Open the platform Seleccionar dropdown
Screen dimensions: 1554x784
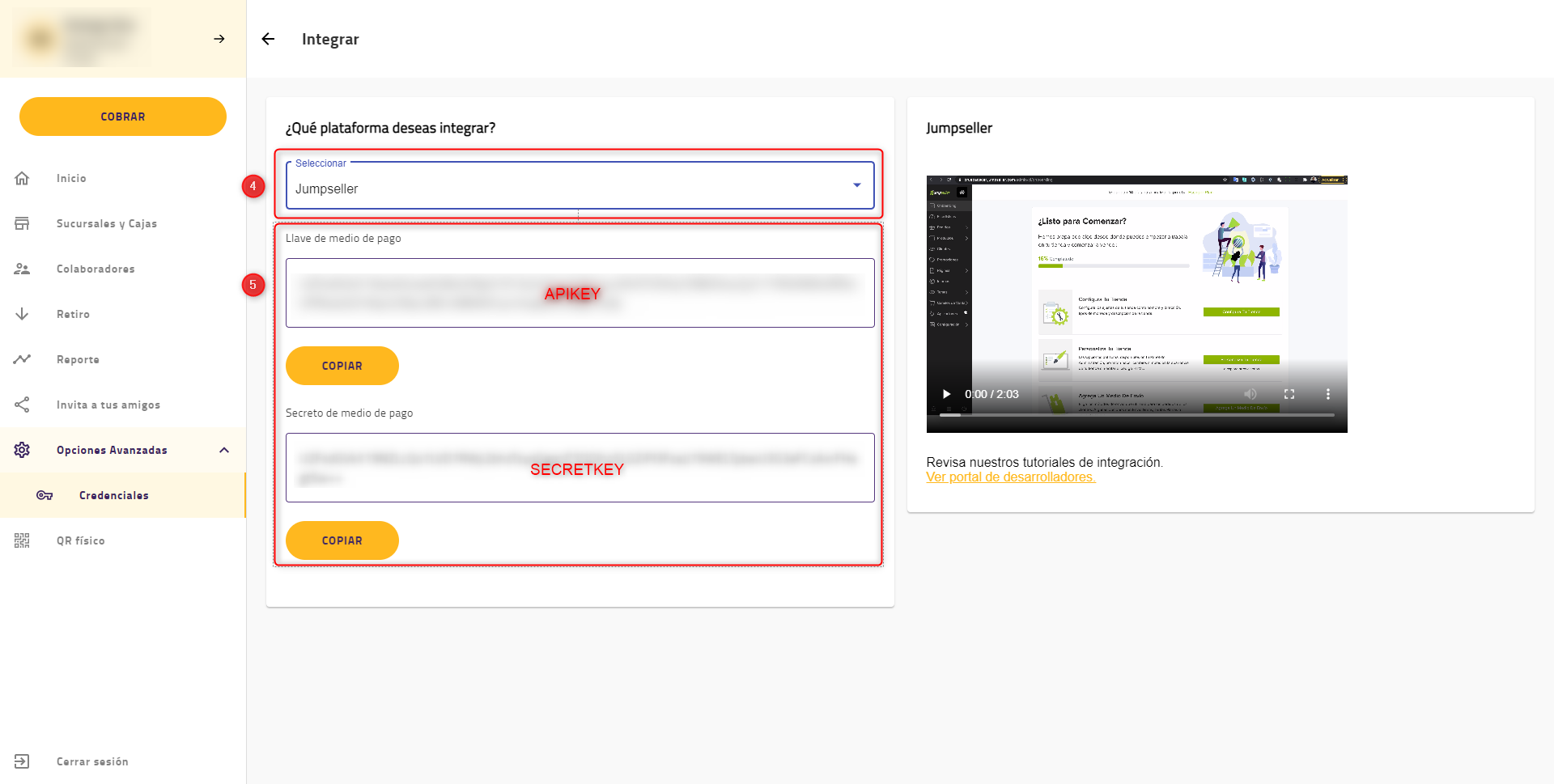click(x=580, y=188)
